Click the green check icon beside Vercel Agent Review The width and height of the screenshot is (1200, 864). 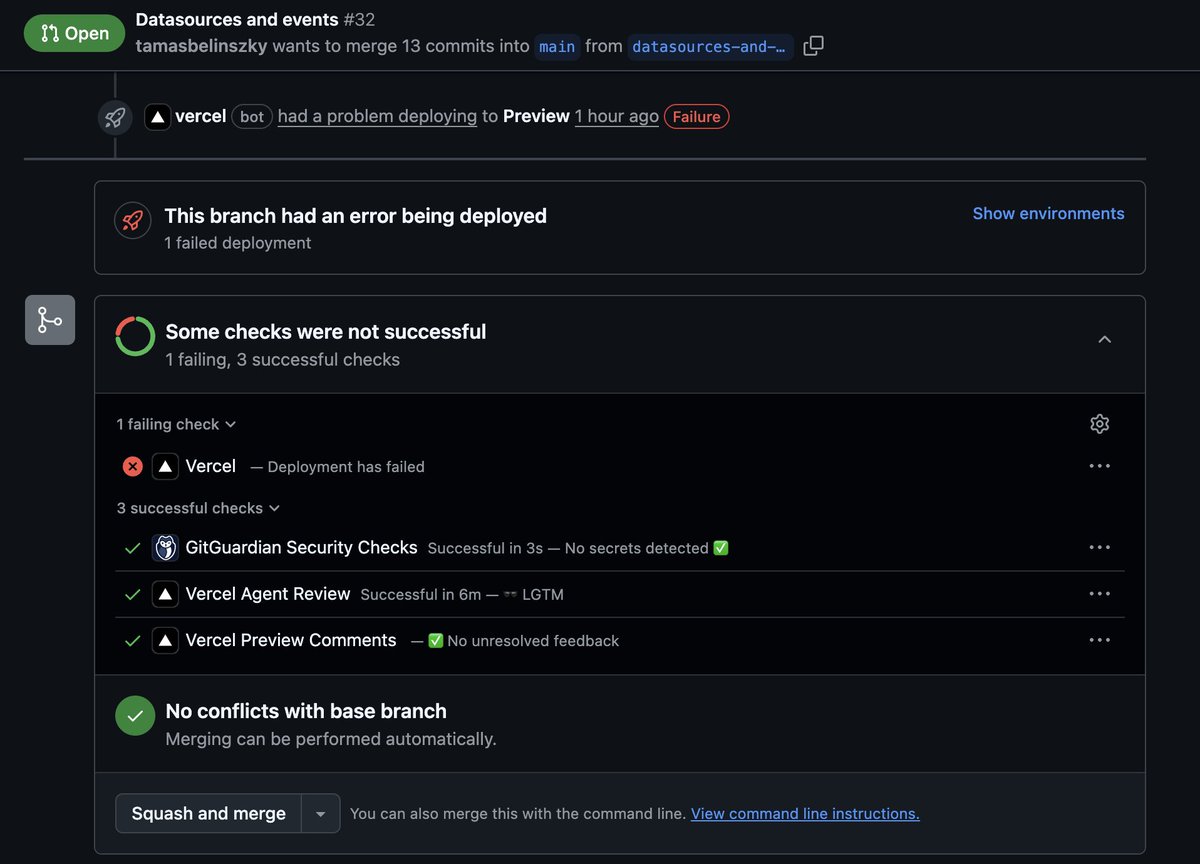pyautogui.click(x=131, y=594)
